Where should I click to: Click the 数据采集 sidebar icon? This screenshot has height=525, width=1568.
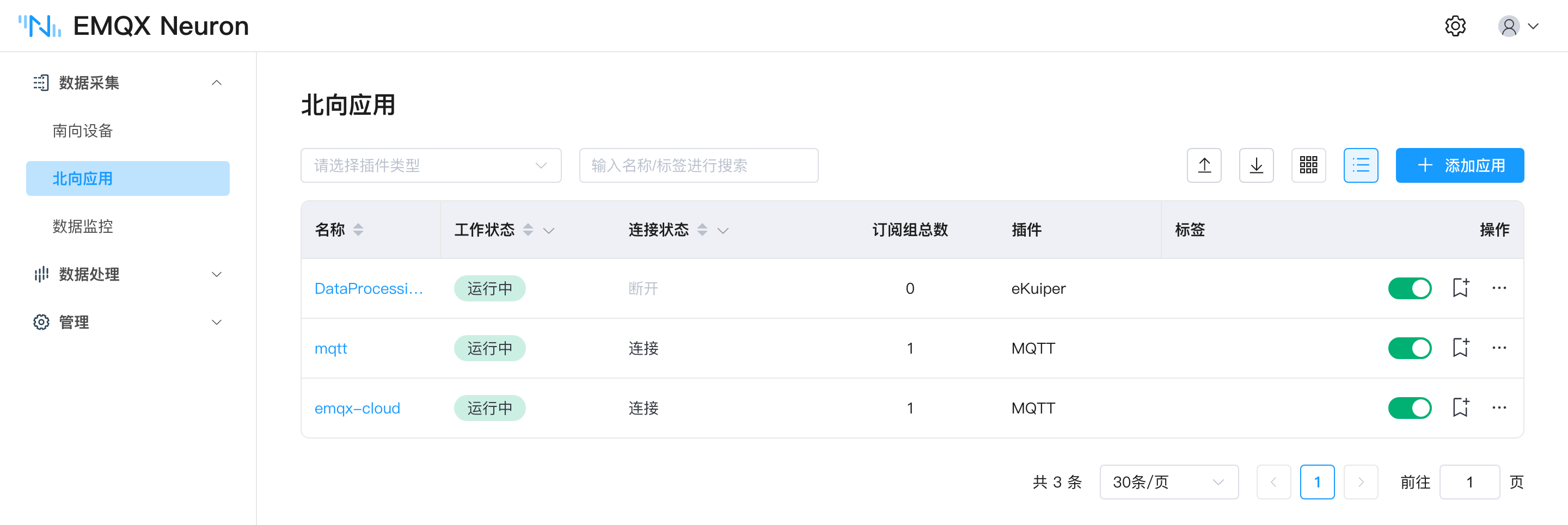point(41,83)
